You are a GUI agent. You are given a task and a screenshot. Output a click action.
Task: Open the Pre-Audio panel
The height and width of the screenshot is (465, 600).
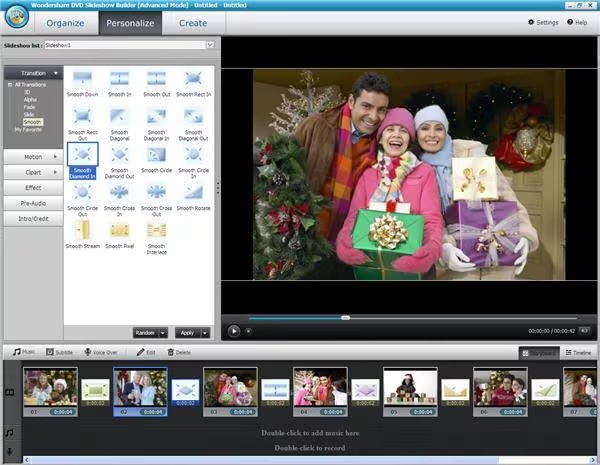pyautogui.click(x=33, y=203)
